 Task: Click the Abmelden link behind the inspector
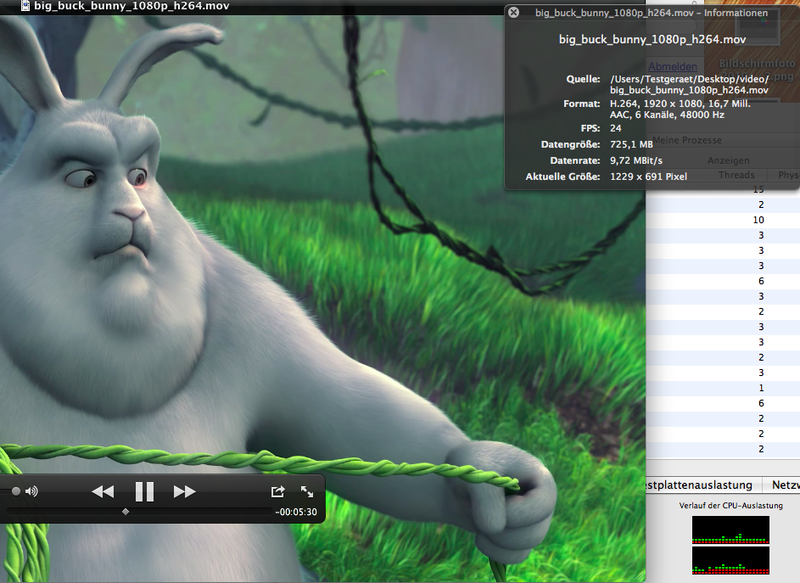pyautogui.click(x=672, y=66)
